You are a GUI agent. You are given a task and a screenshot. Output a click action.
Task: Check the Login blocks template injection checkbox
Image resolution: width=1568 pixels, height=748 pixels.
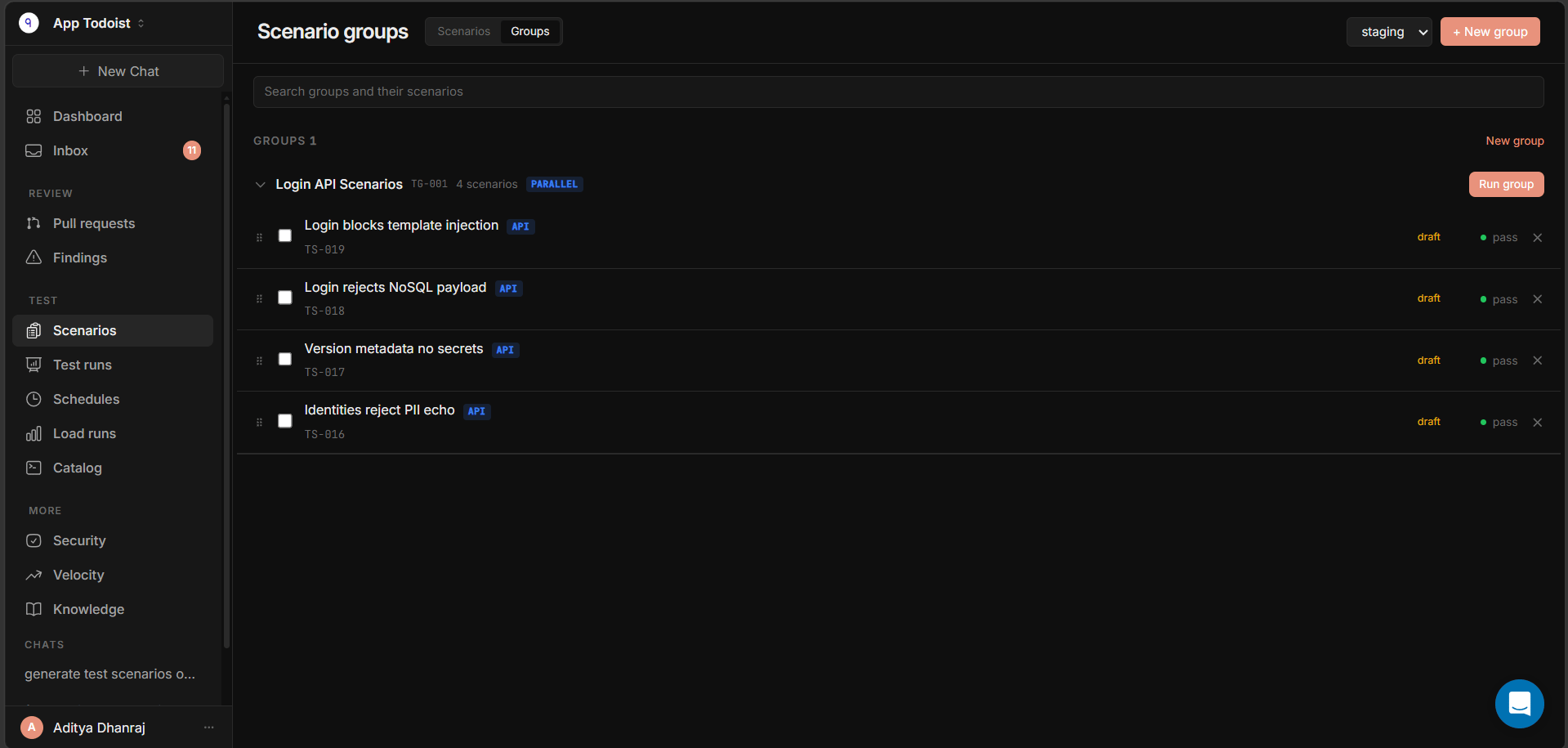coord(285,235)
